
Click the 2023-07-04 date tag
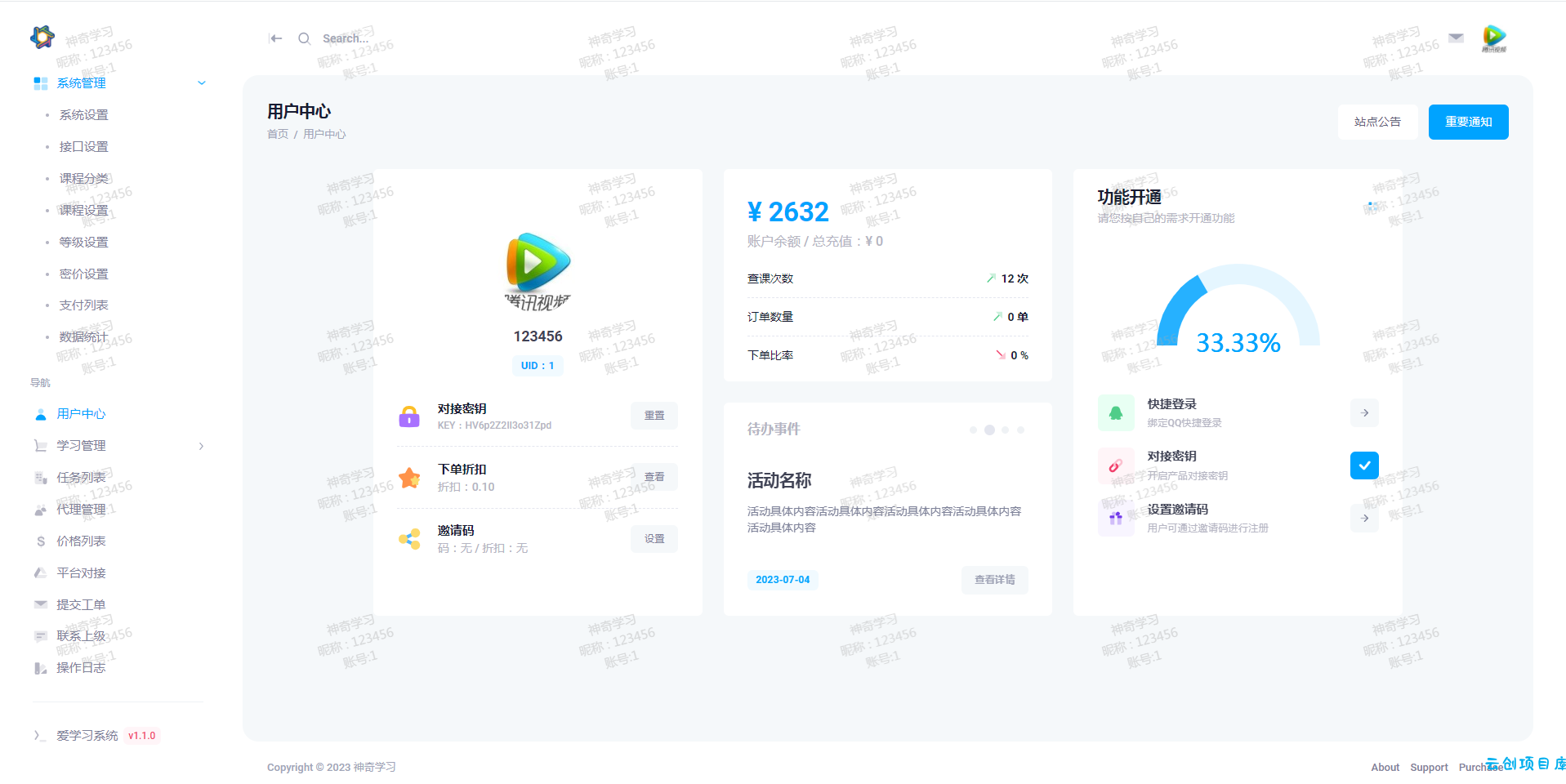tap(783, 580)
